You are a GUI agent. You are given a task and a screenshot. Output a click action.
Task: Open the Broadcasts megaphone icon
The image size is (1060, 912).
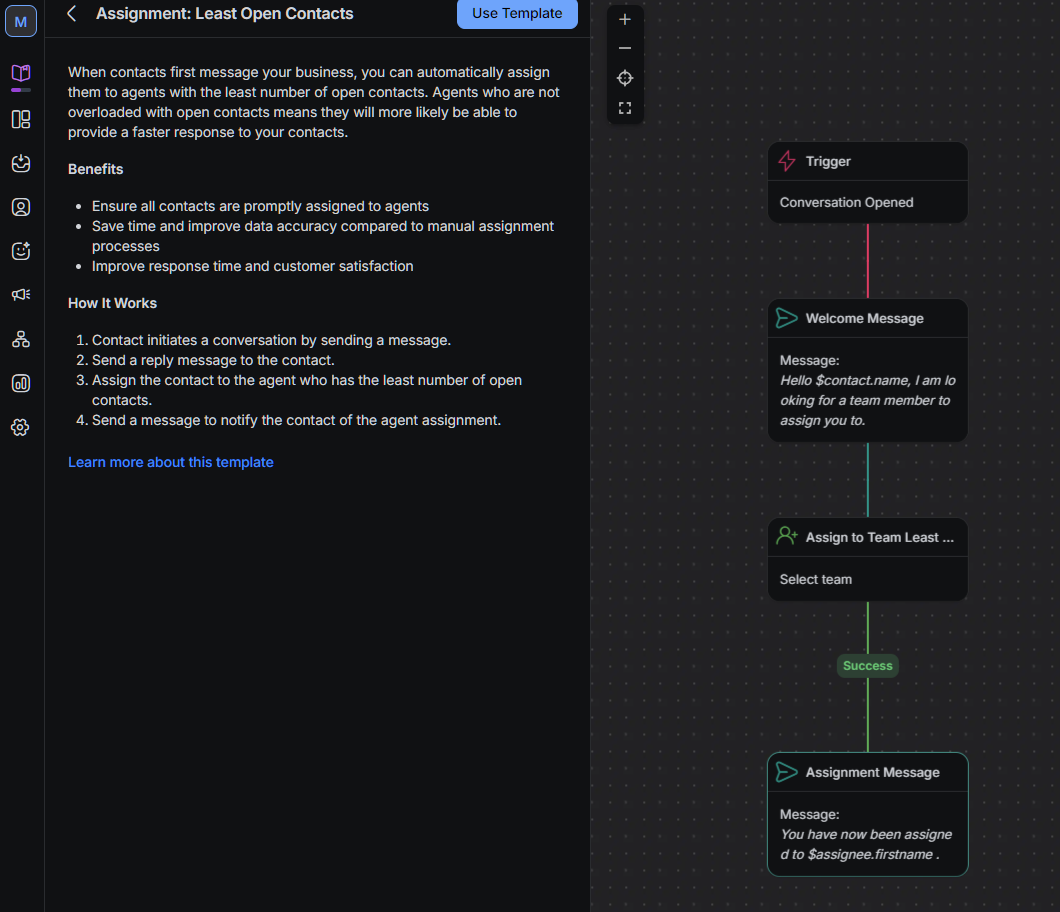[x=21, y=294]
